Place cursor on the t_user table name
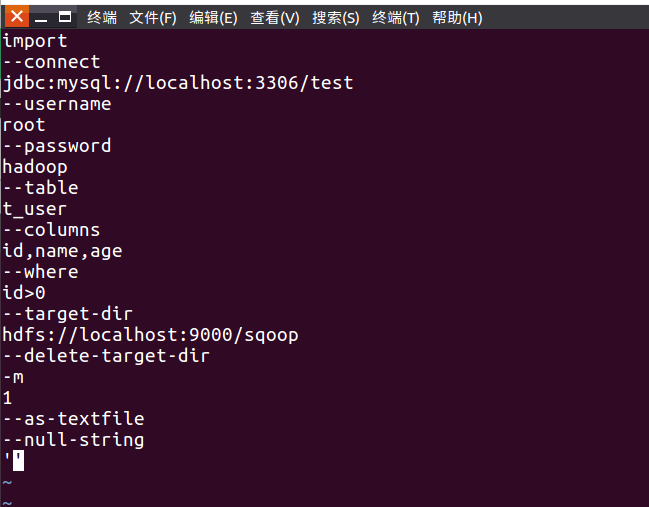 35,209
